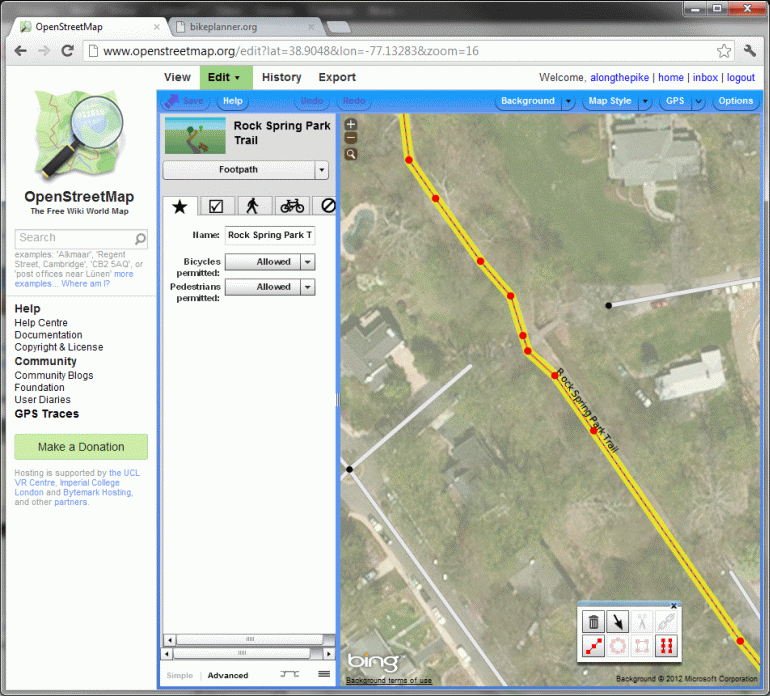Viewport: 770px width, 696px height.
Task: Open the GPS Traces link
Action: click(x=47, y=414)
